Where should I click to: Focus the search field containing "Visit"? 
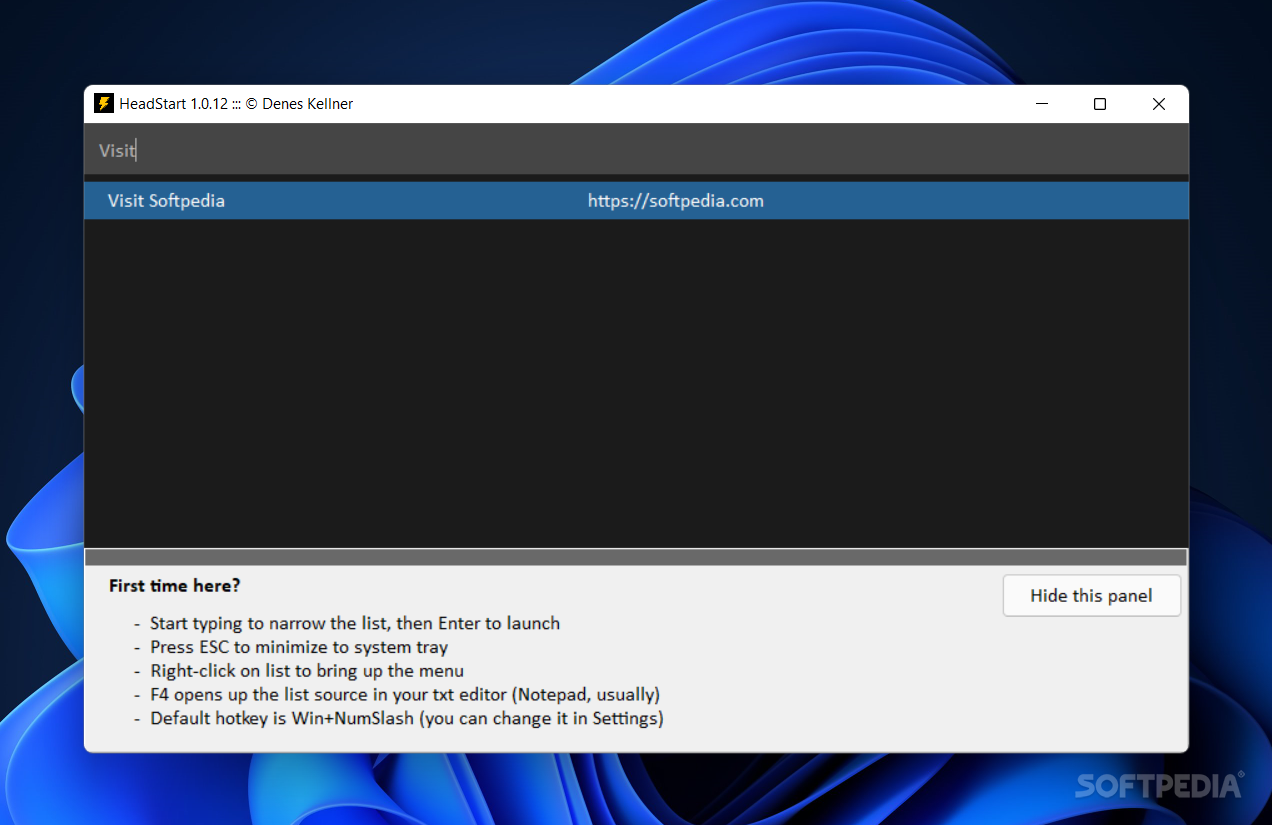click(636, 150)
